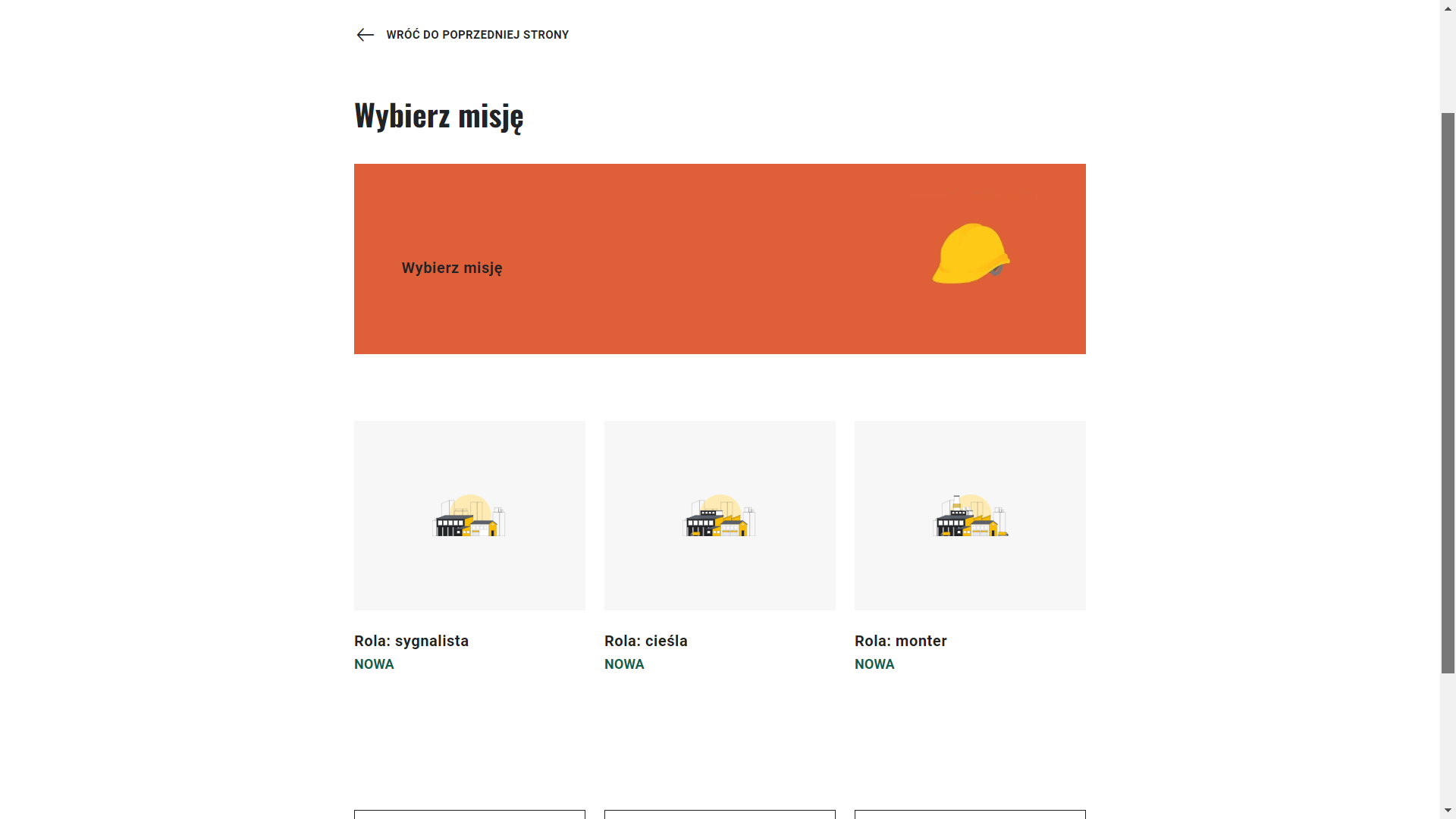Image resolution: width=1456 pixels, height=819 pixels.
Task: Open the 'Rola: sygnalista' mission title
Action: pos(411,641)
